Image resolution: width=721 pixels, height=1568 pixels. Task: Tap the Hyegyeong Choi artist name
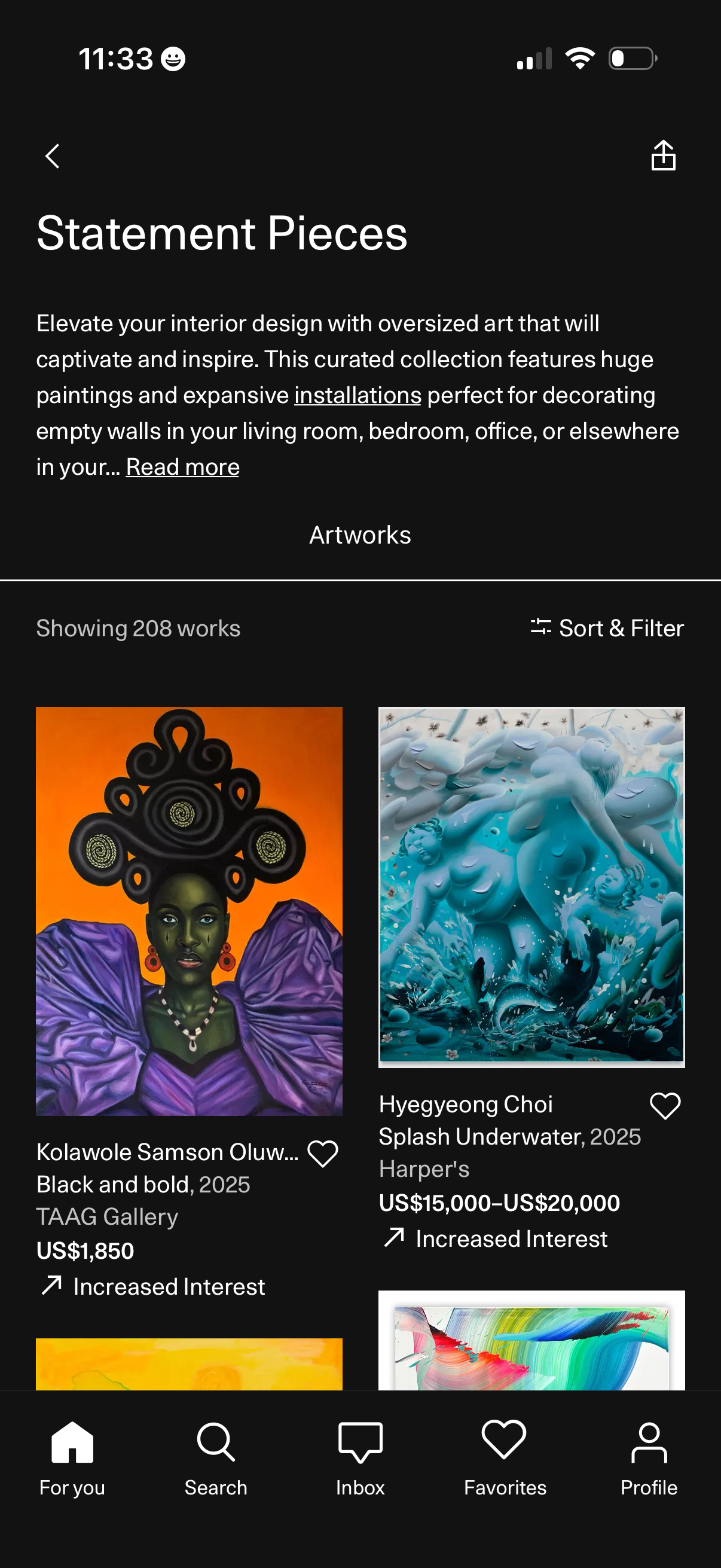click(466, 1104)
